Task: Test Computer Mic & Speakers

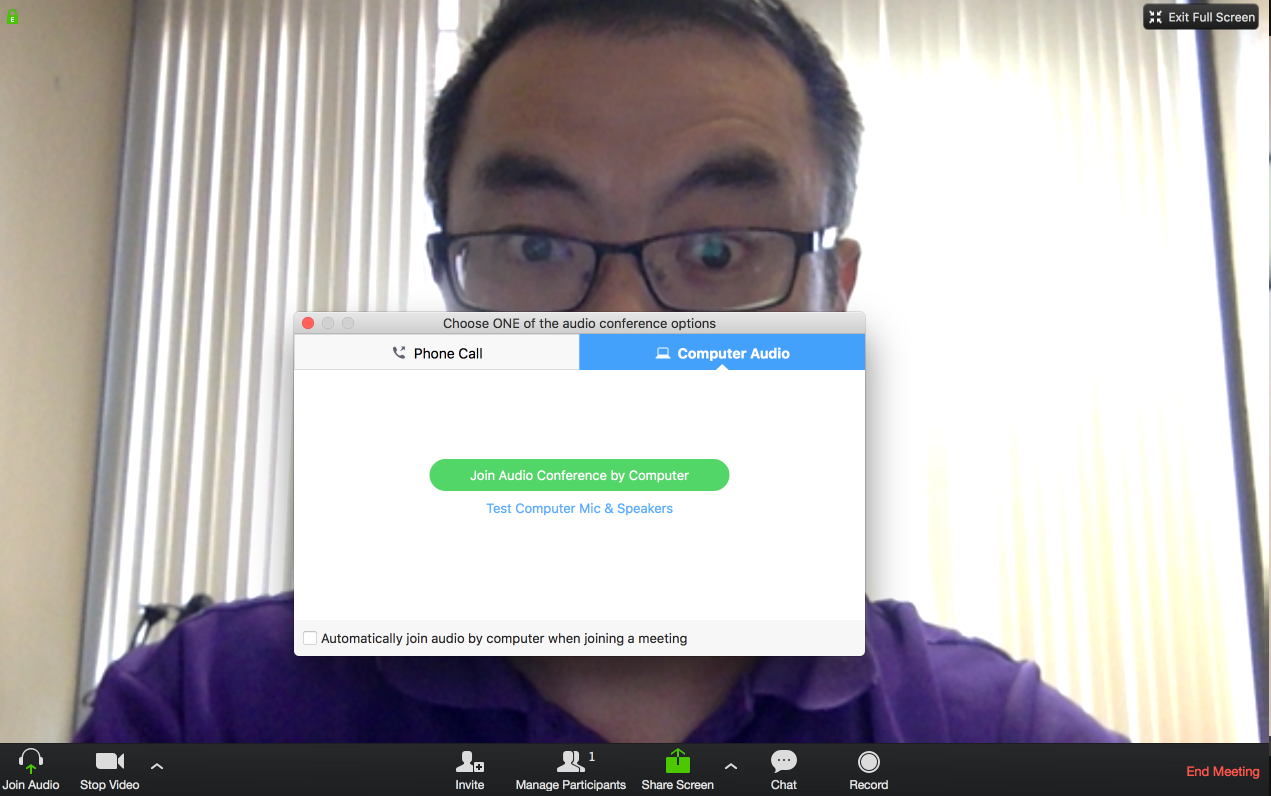Action: pyautogui.click(x=579, y=508)
